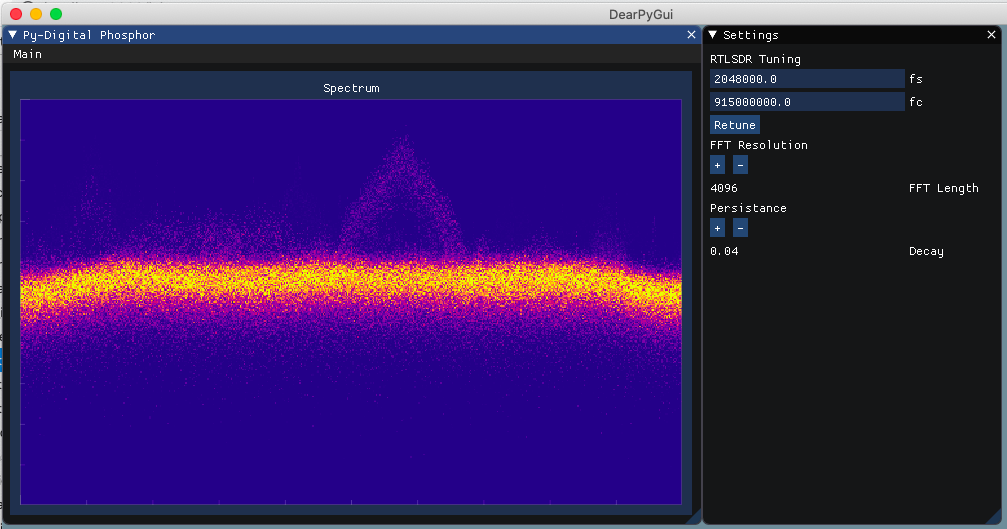Close the Settings window
Viewport: 1007px width, 529px height.
tap(991, 35)
